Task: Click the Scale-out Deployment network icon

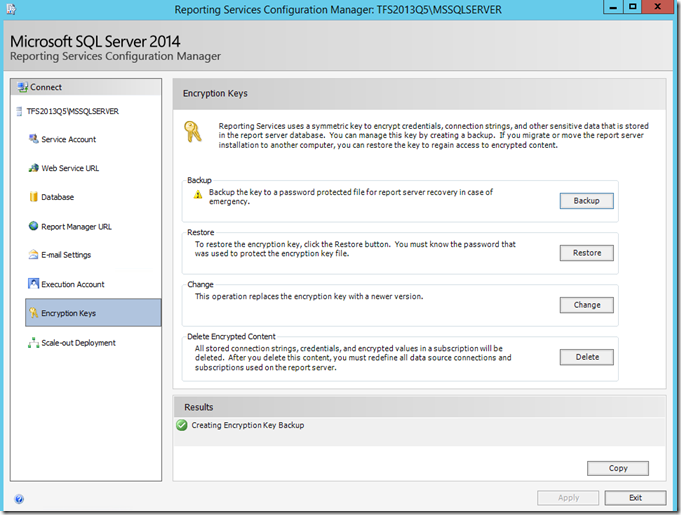Action: [x=33, y=343]
